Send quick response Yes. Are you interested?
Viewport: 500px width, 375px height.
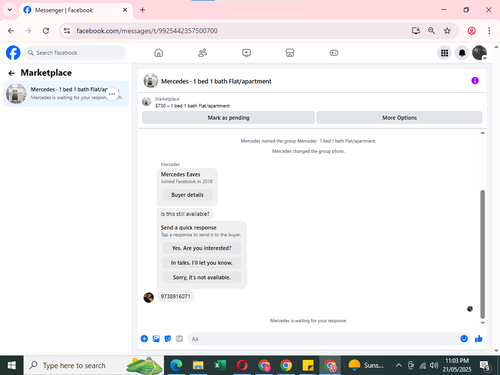pyautogui.click(x=202, y=248)
